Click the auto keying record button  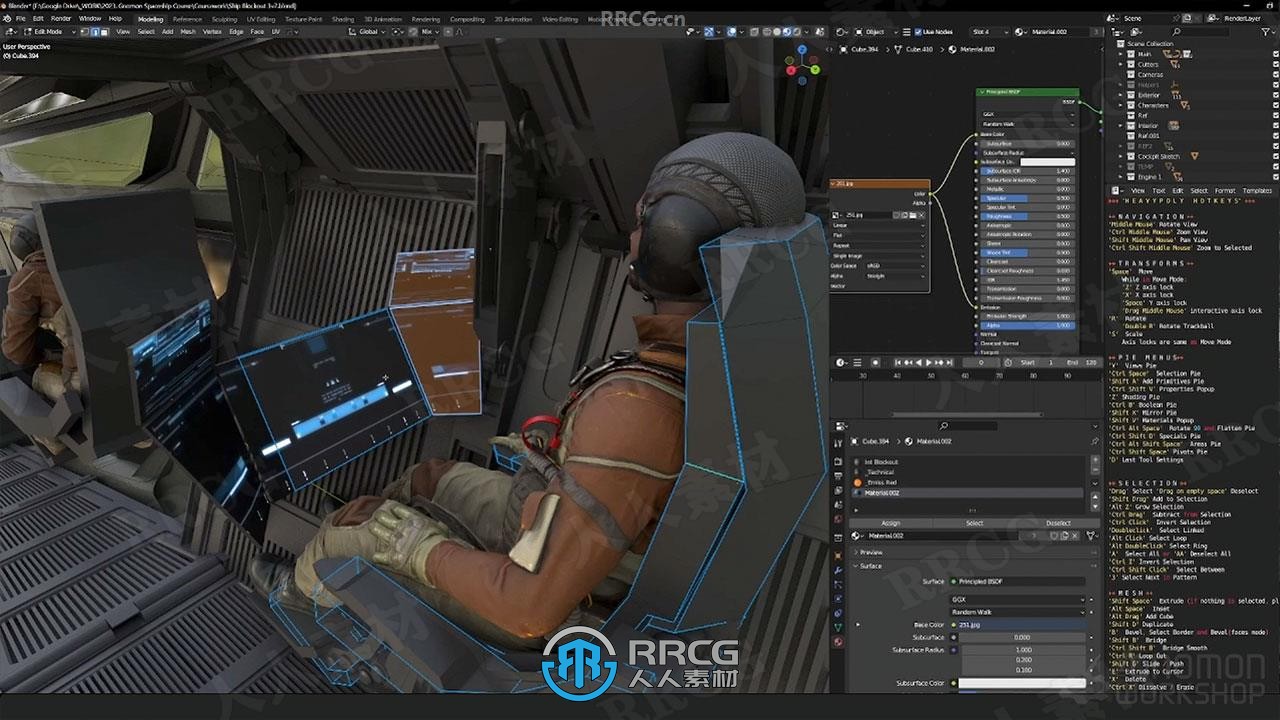point(876,362)
